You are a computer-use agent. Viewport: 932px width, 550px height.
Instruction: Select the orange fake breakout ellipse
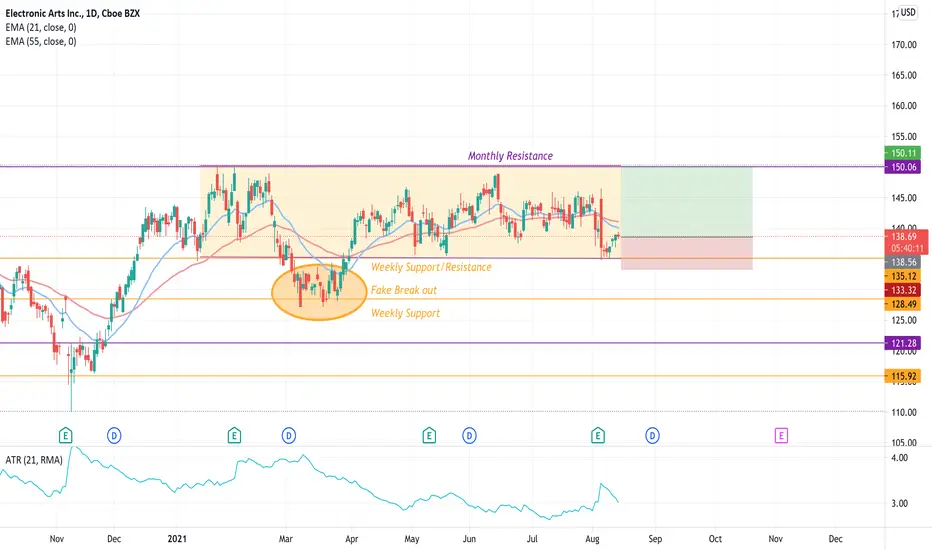[x=319, y=293]
